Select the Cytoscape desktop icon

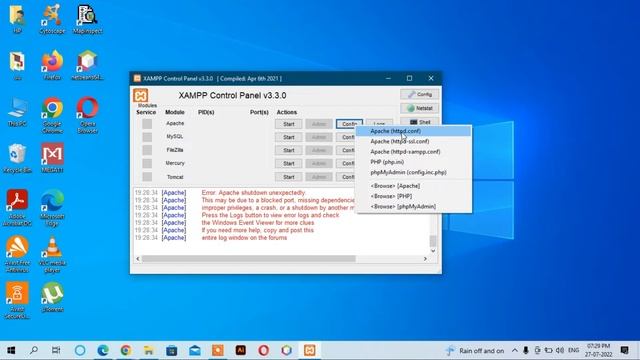[52, 19]
